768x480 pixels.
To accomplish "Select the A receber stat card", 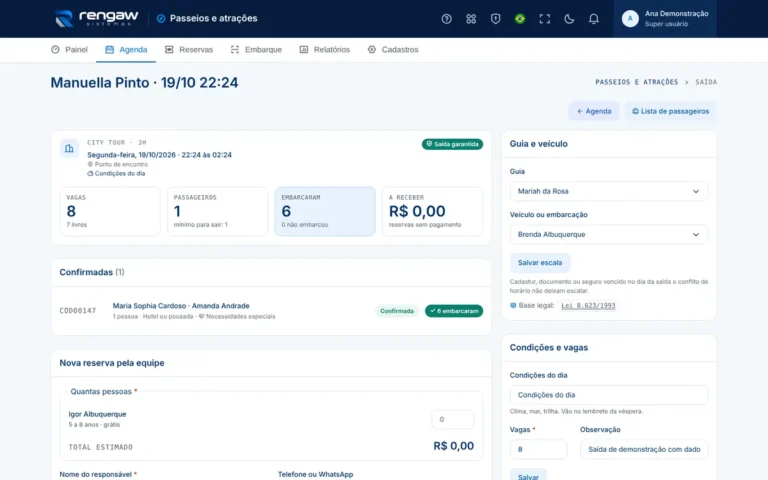I will click(432, 211).
